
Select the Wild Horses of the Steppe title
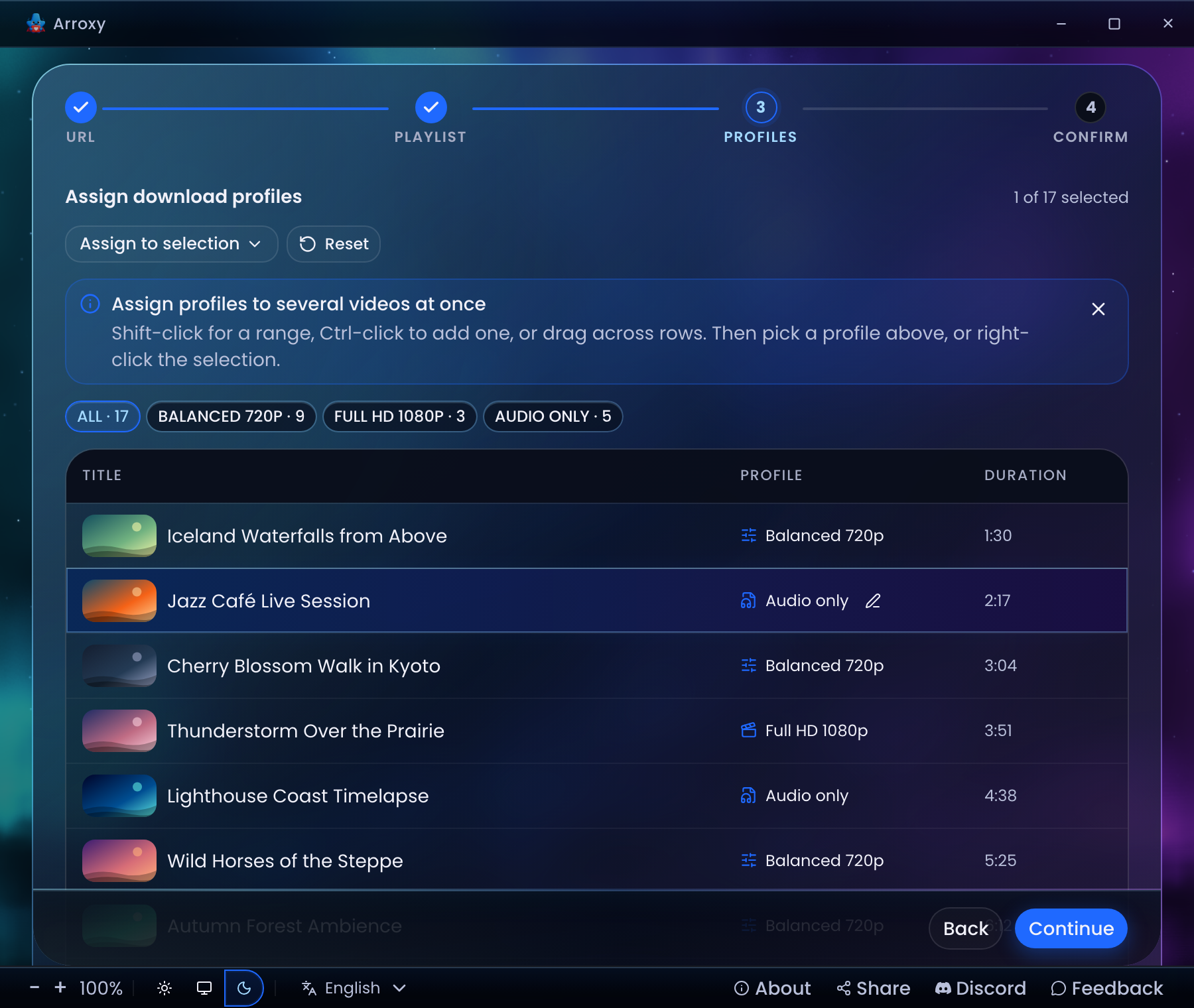coord(285,861)
